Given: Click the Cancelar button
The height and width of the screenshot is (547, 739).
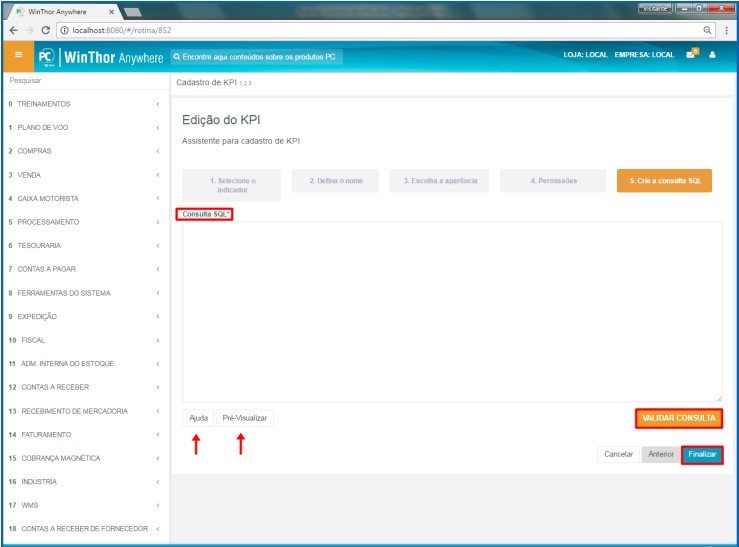Looking at the screenshot, I should tap(618, 454).
